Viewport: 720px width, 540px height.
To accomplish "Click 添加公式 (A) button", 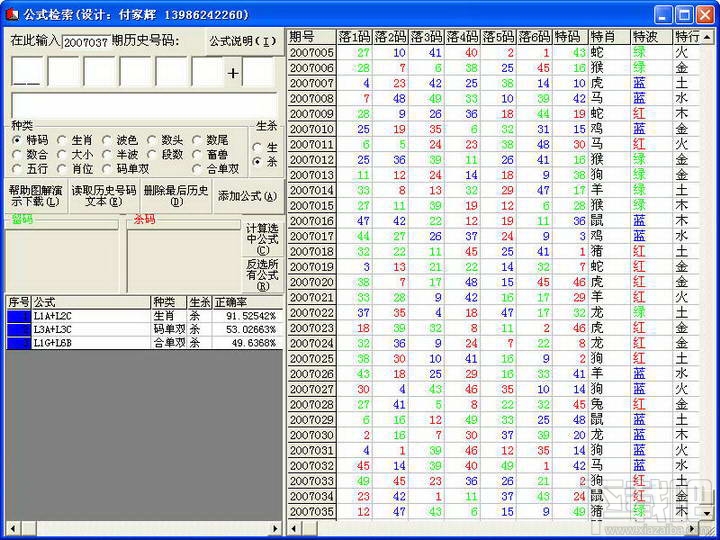I will 248,196.
